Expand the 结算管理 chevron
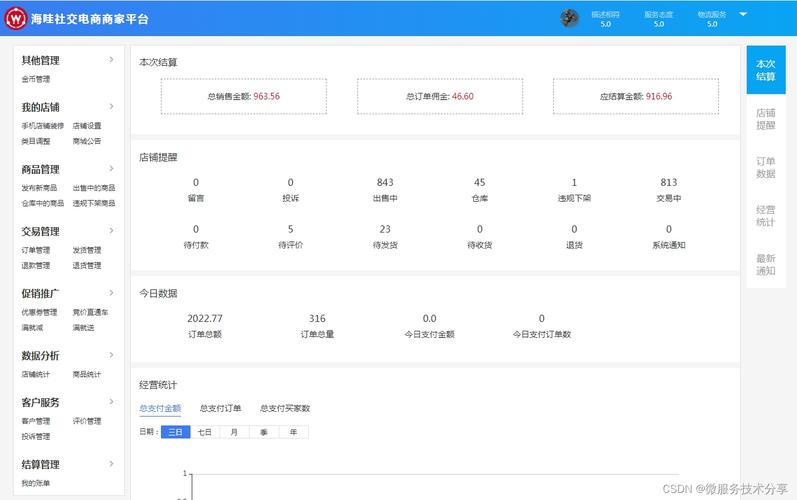This screenshot has width=797, height=500. pyautogui.click(x=111, y=463)
